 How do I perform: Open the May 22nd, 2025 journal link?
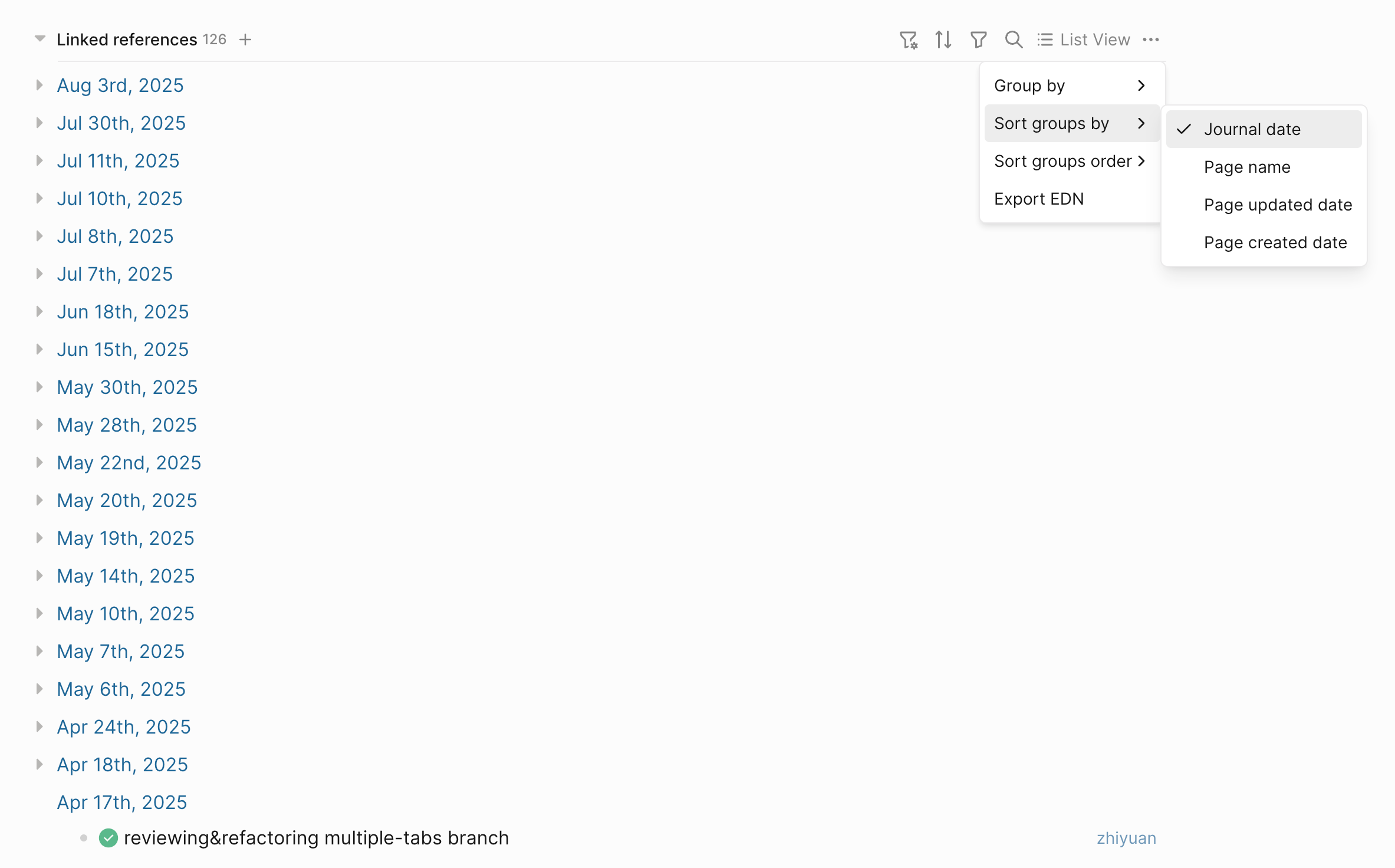[x=129, y=462]
